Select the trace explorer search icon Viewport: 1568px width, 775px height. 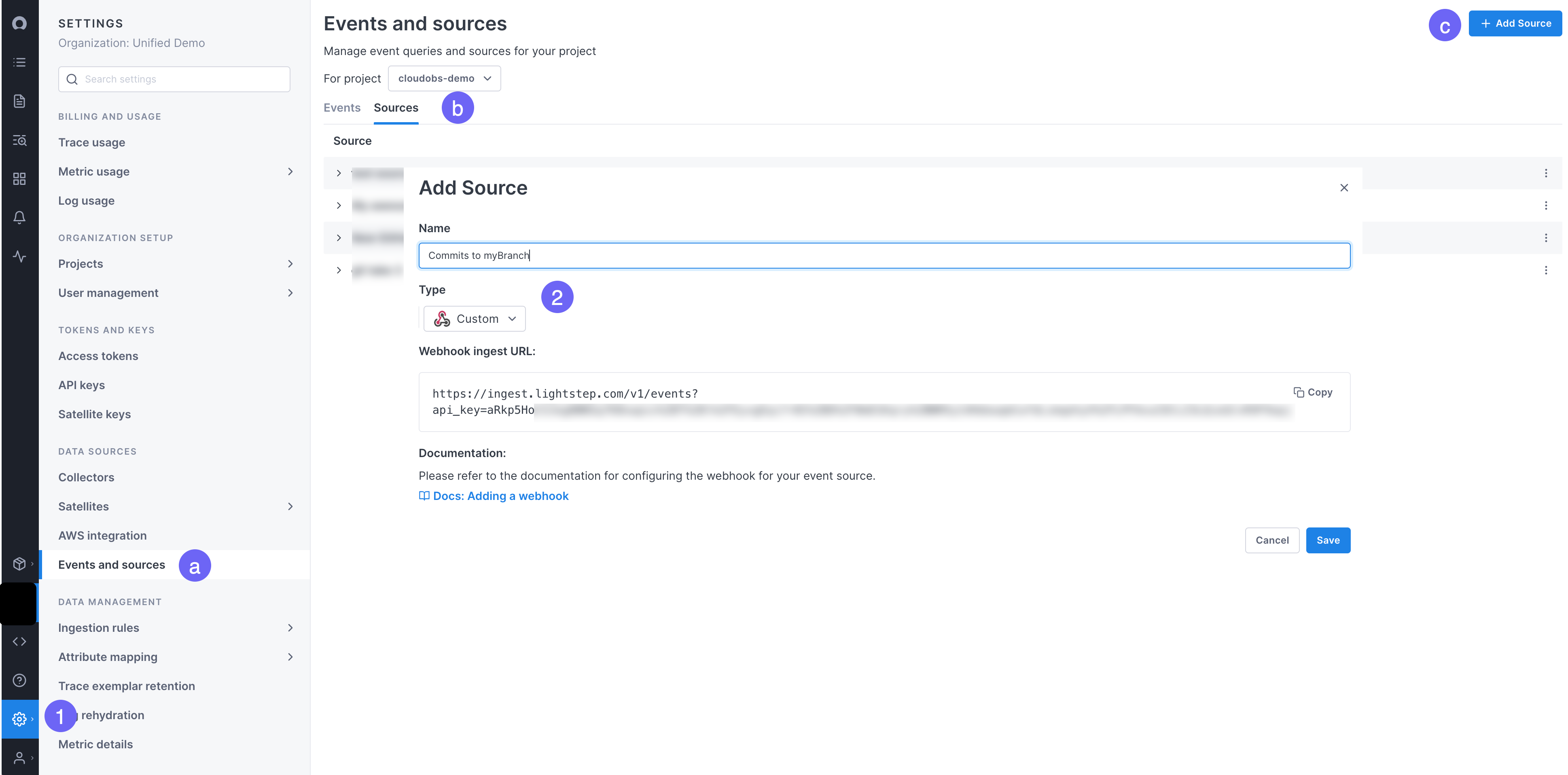point(19,141)
